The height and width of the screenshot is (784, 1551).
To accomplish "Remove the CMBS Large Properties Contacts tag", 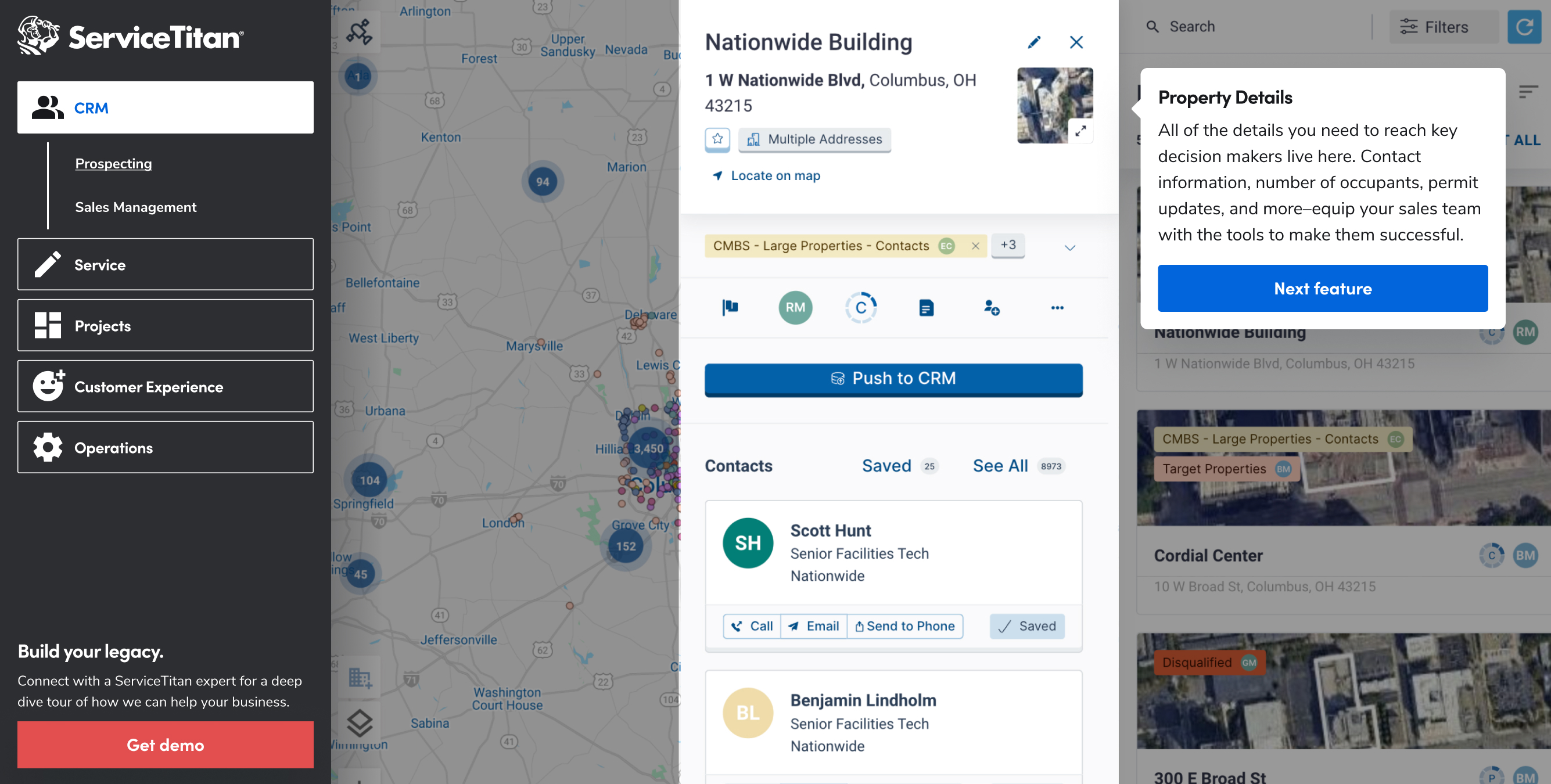I will (x=975, y=246).
